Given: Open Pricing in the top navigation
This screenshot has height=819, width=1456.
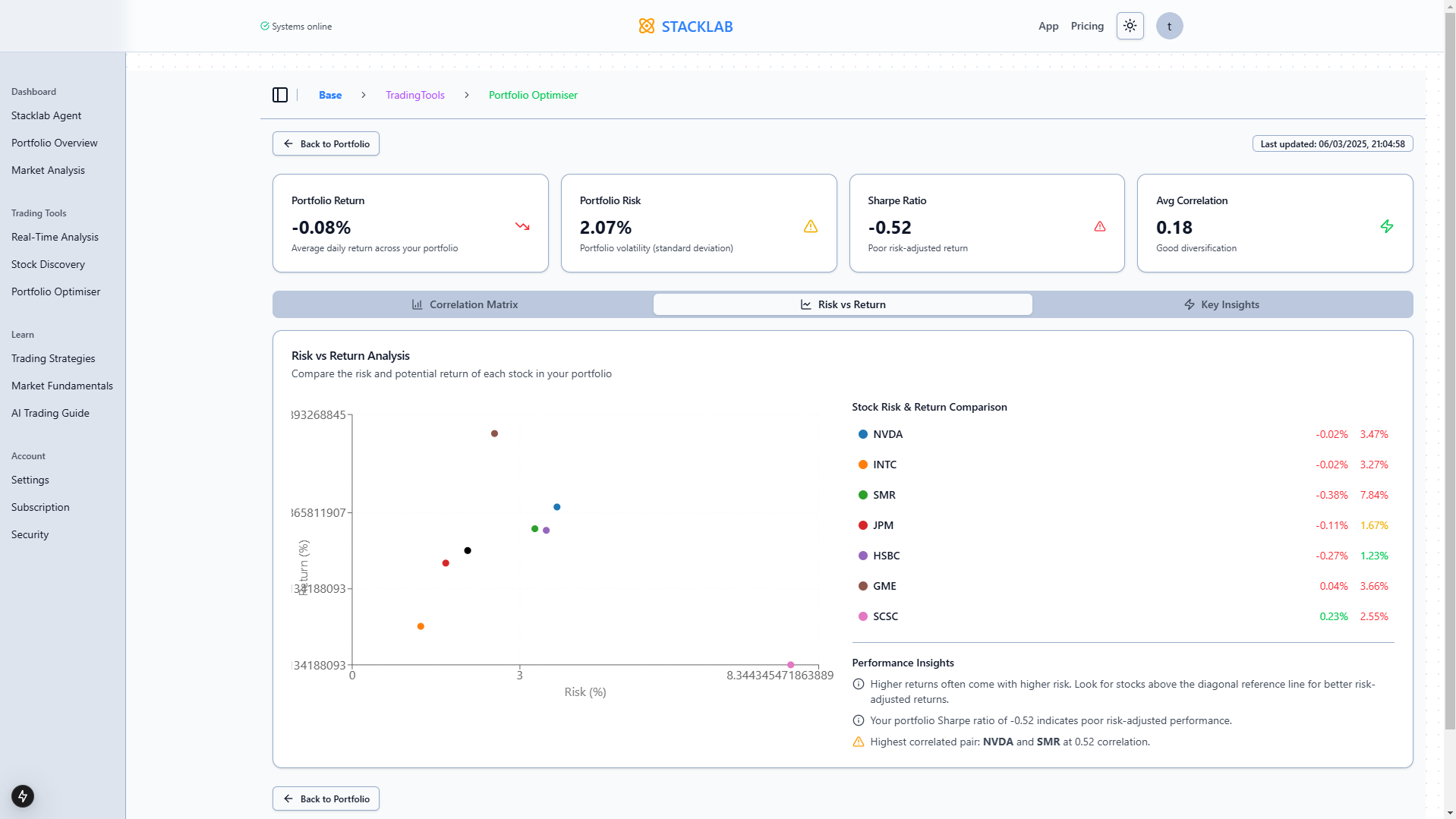Looking at the screenshot, I should point(1086,26).
